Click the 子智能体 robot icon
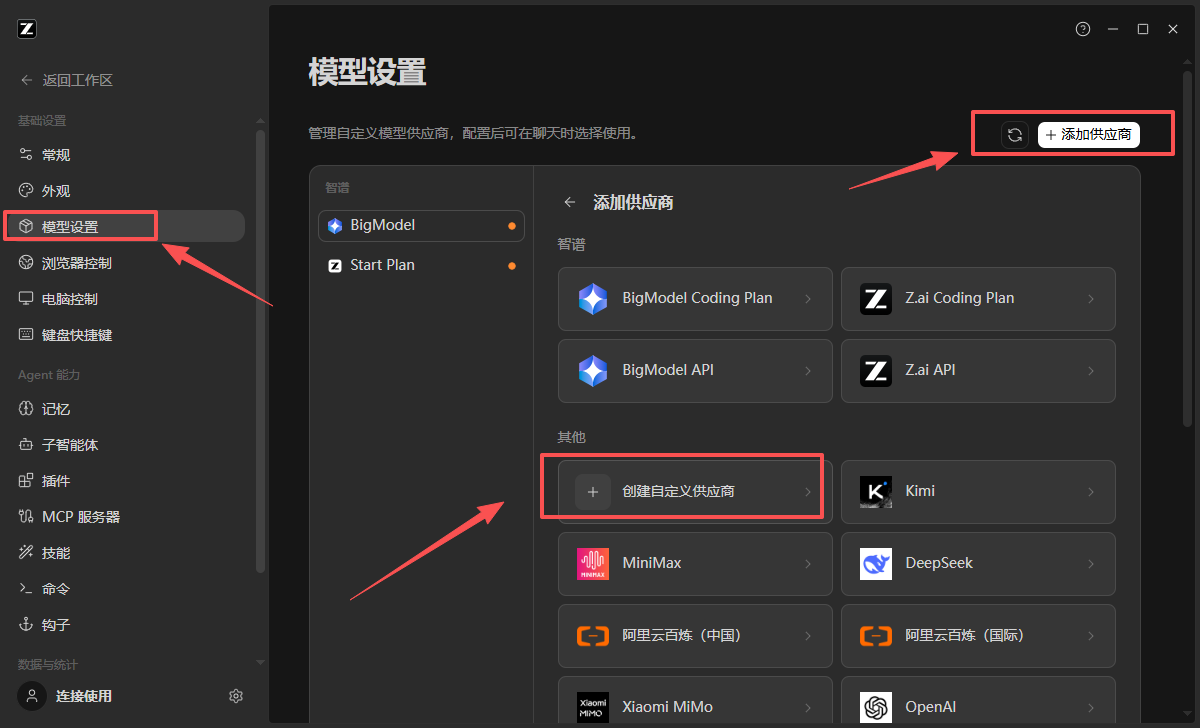Viewport: 1200px width, 728px height. click(x=27, y=445)
